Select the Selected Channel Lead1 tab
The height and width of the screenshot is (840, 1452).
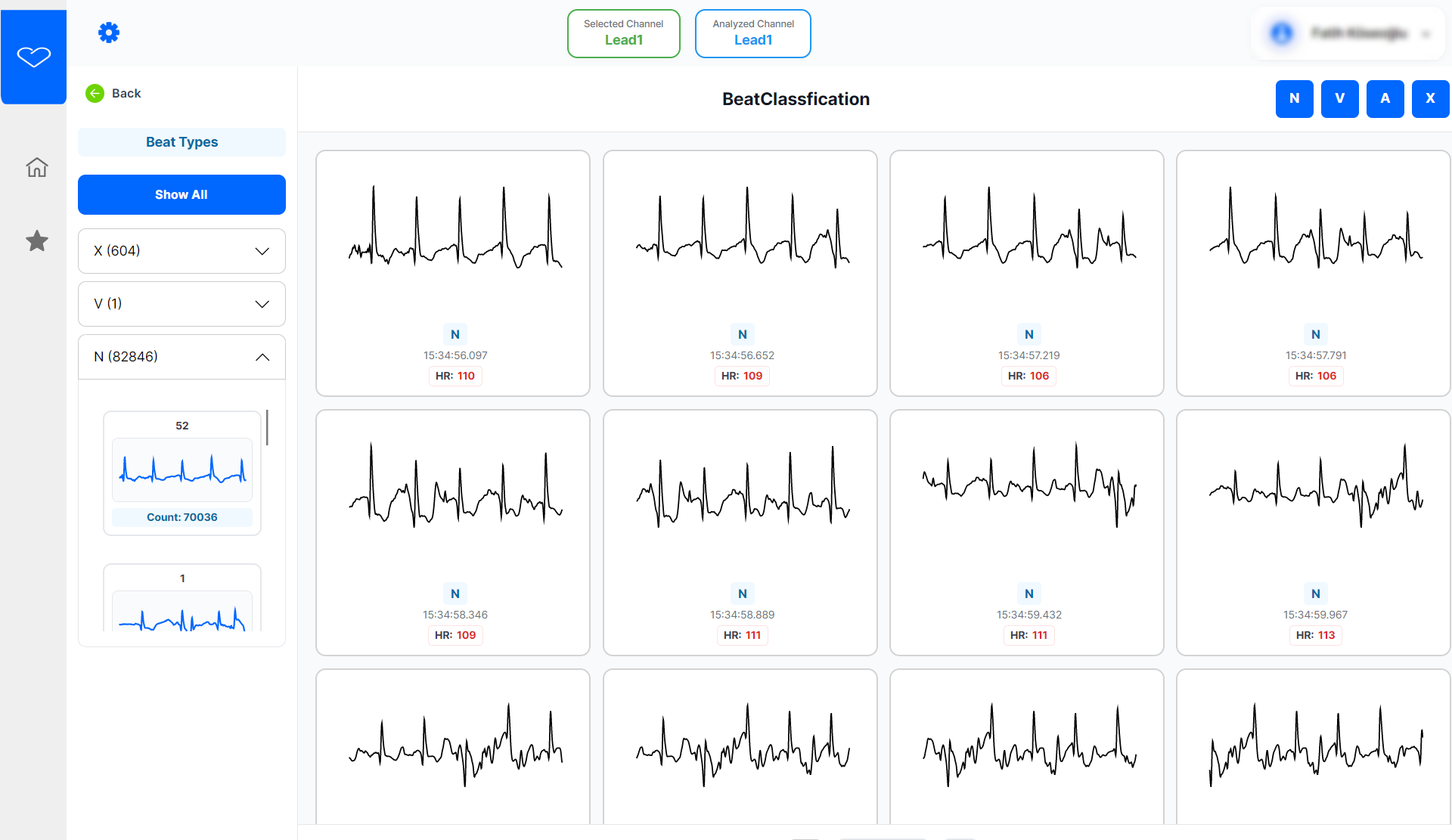click(623, 33)
